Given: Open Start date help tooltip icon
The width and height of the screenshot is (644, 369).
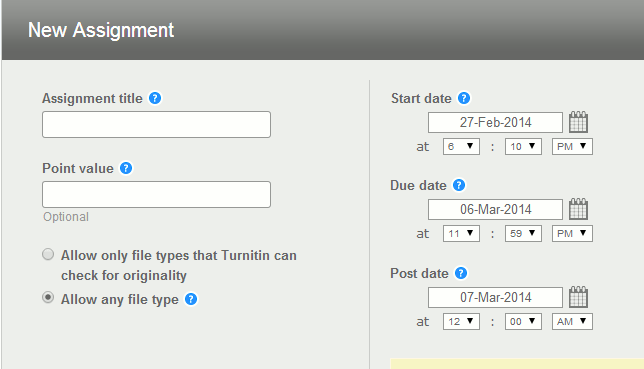Looking at the screenshot, I should (x=464, y=98).
